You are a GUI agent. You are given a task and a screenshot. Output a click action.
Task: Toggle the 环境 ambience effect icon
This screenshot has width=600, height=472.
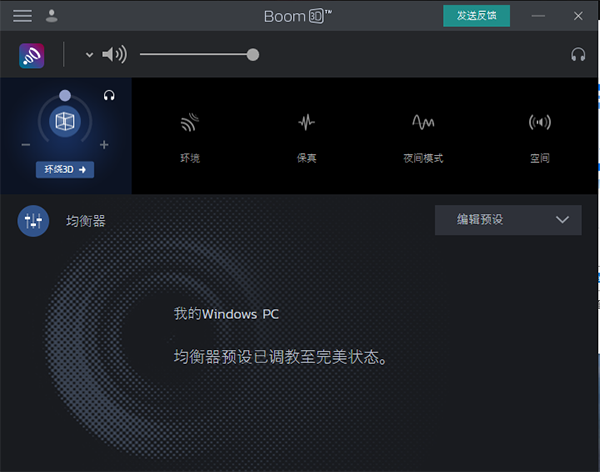190,122
